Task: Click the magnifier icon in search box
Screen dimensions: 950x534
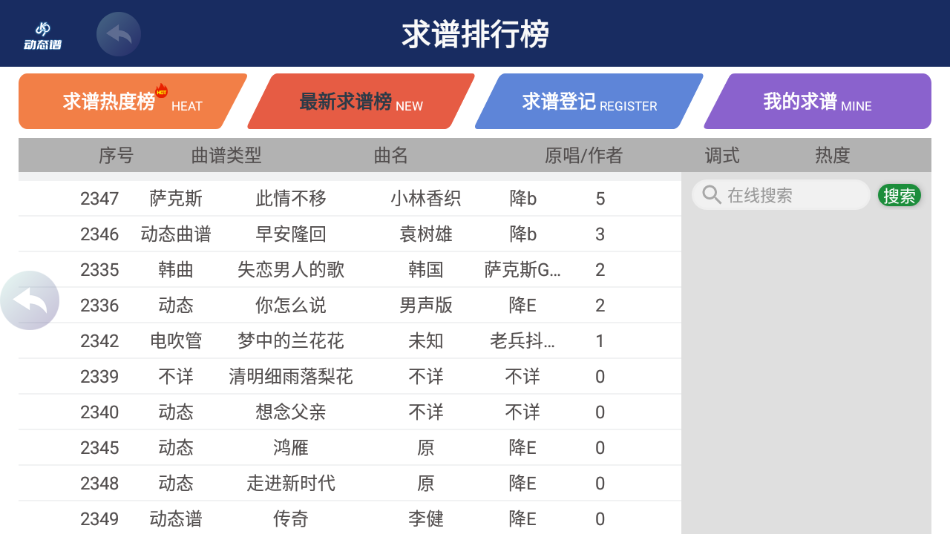Action: tap(711, 195)
